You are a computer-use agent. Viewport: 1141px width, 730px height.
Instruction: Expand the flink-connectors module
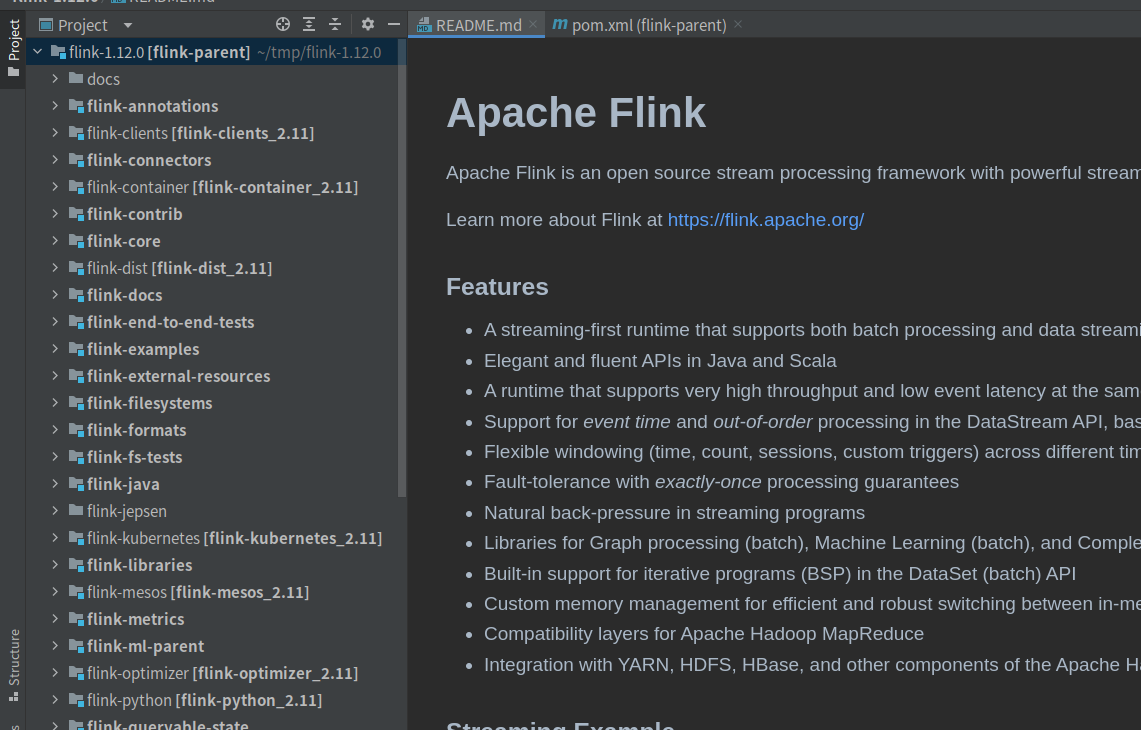[x=56, y=160]
